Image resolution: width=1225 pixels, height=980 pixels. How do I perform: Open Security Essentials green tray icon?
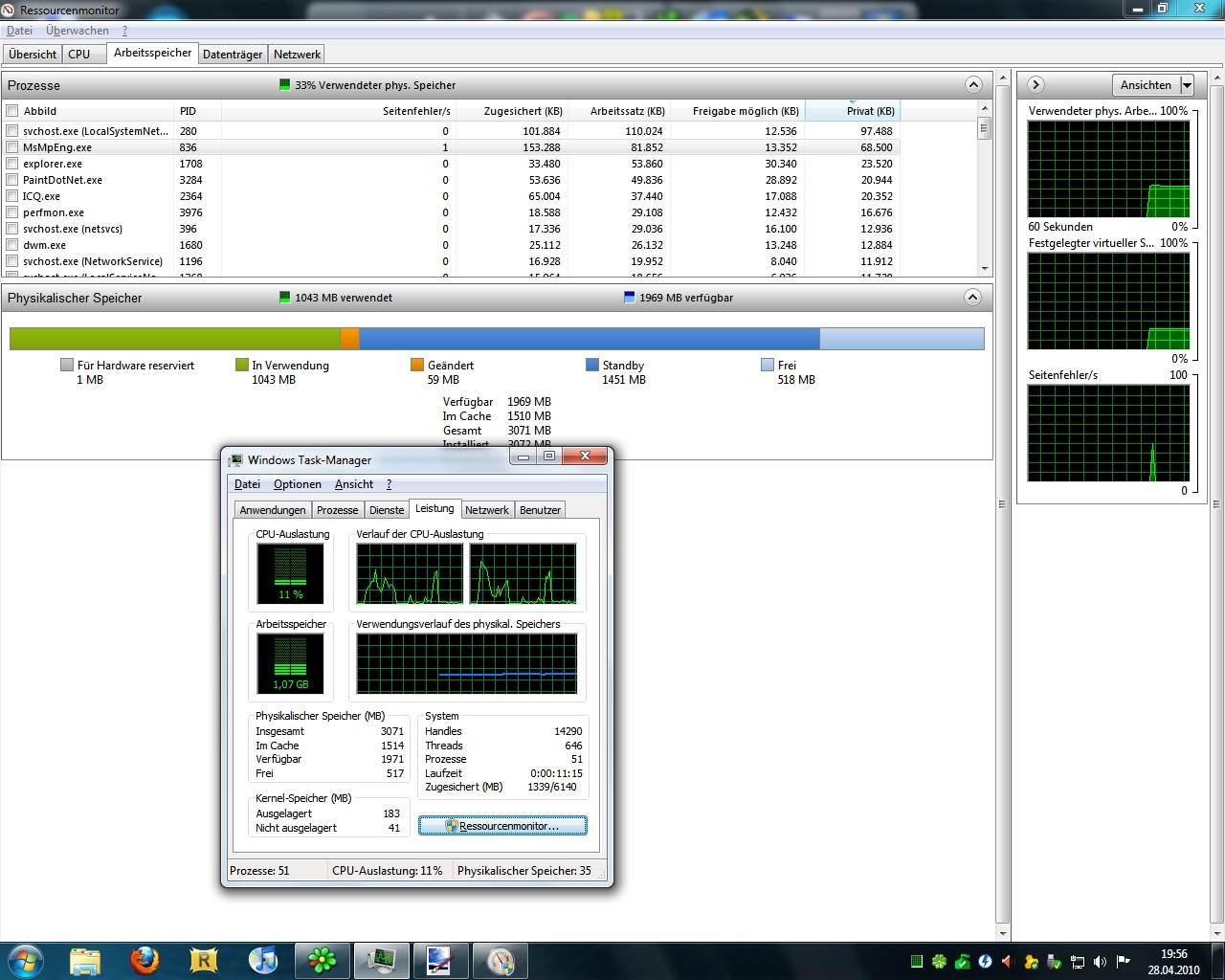coord(963,962)
